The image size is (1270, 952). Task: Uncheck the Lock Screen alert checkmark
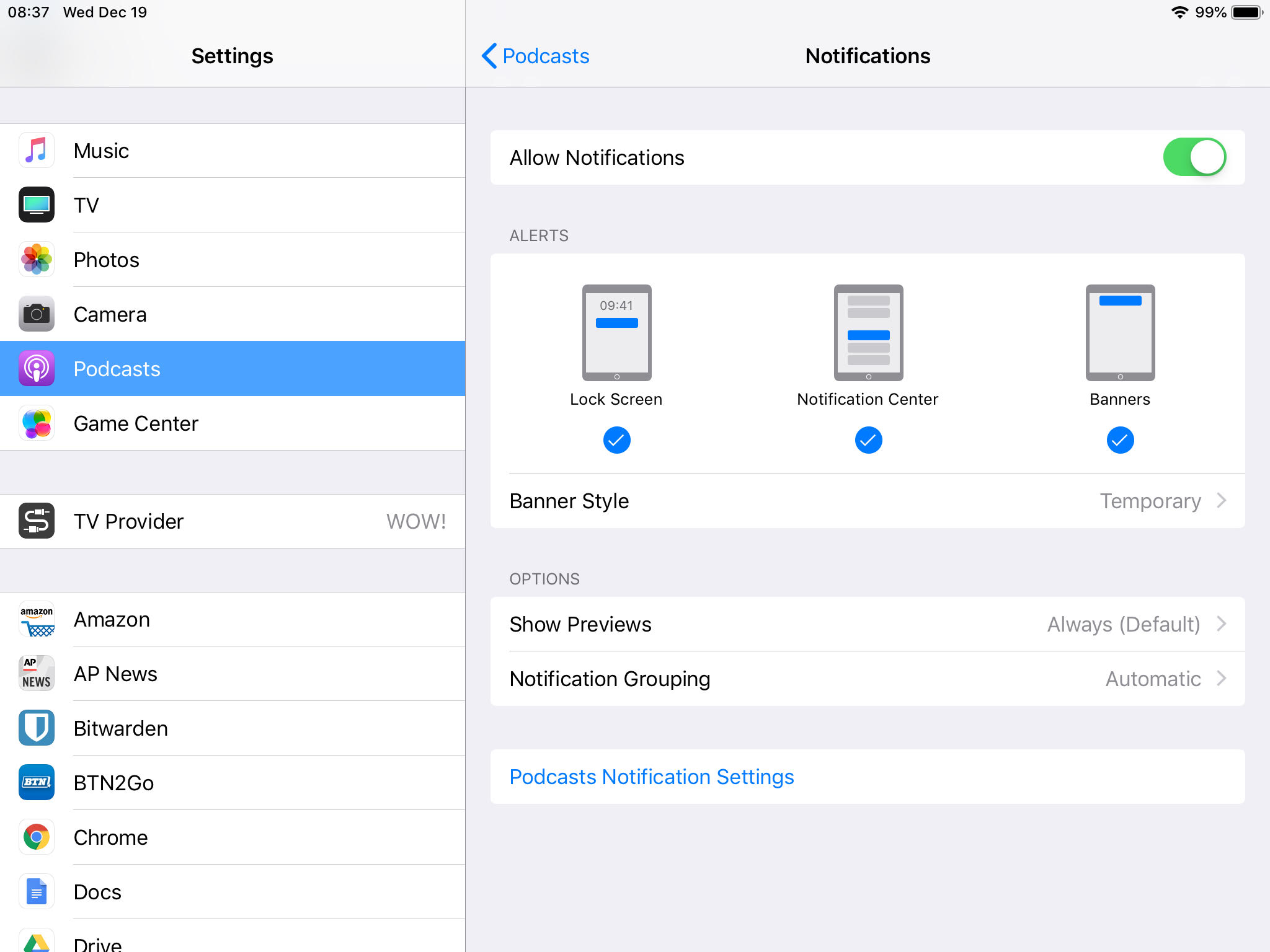(616, 440)
